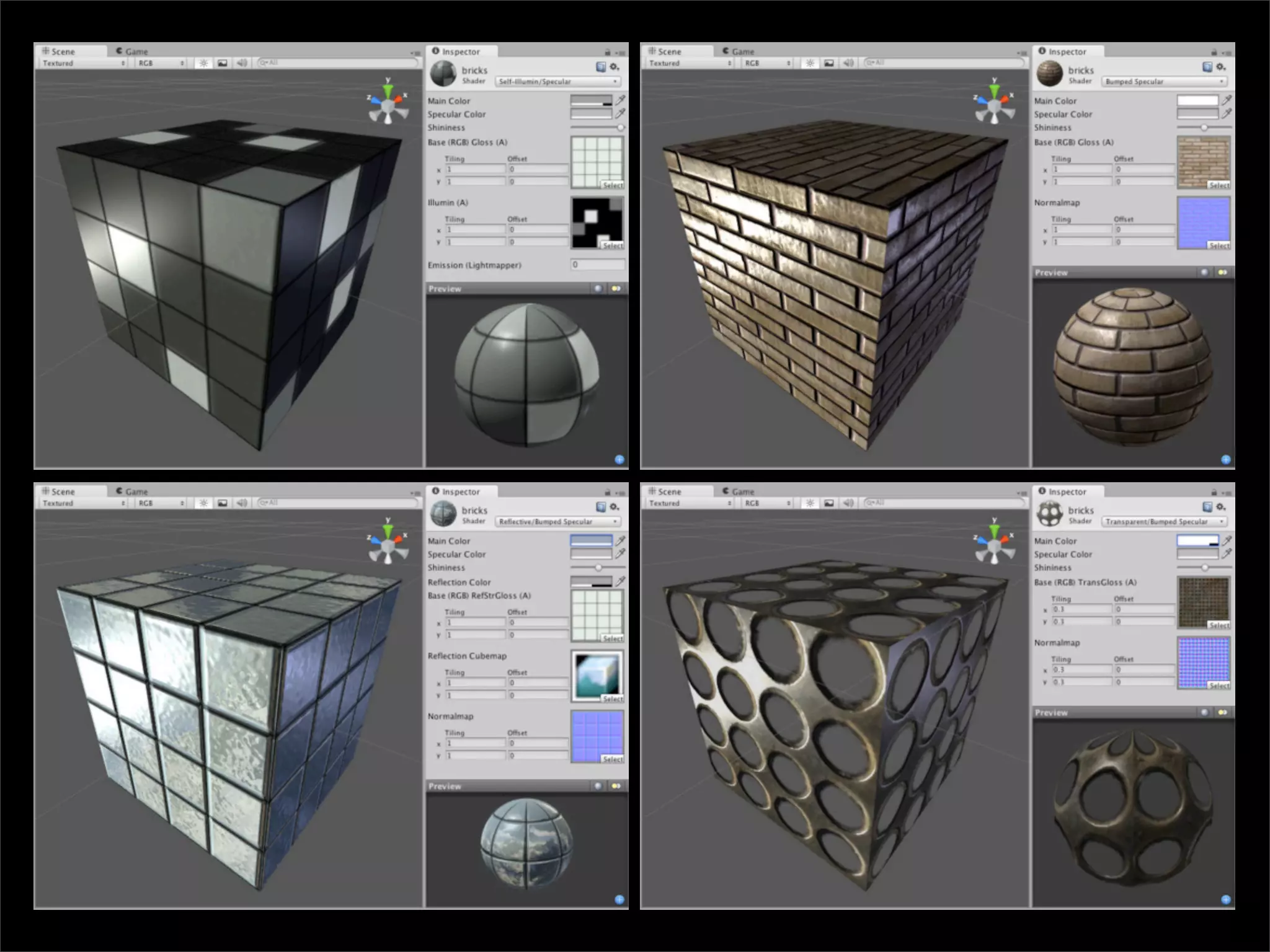This screenshot has width=1270, height=952.
Task: Toggle scene lighting in Transparent/Bumped Specular scene view
Action: click(809, 503)
